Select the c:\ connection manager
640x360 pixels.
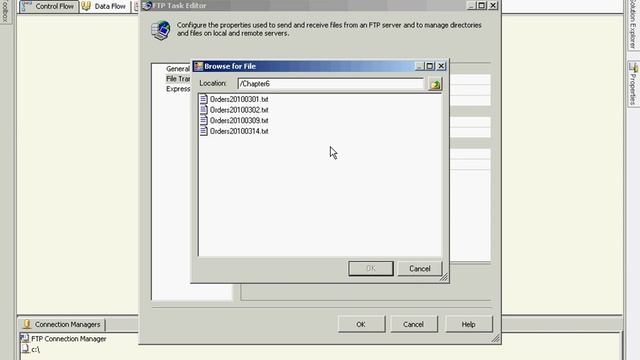point(36,349)
